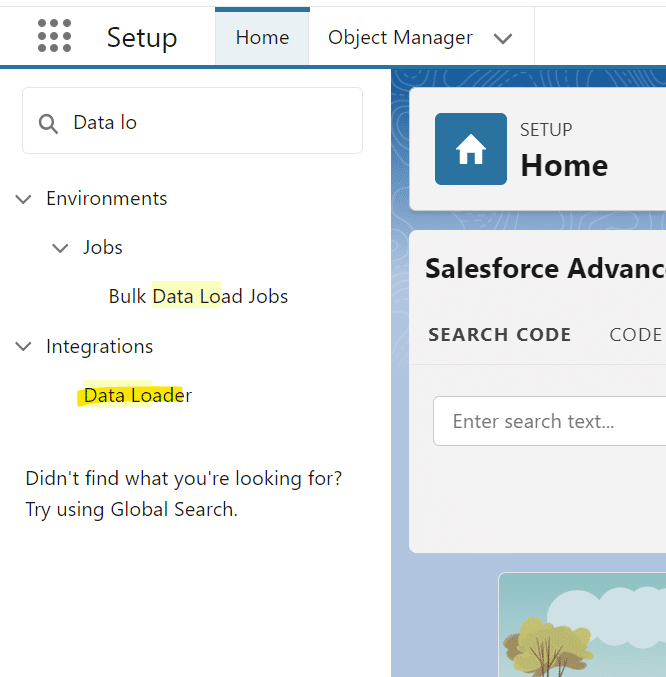Collapse the Environments section chevron
Viewport: 666px width, 677px height.
(24, 199)
